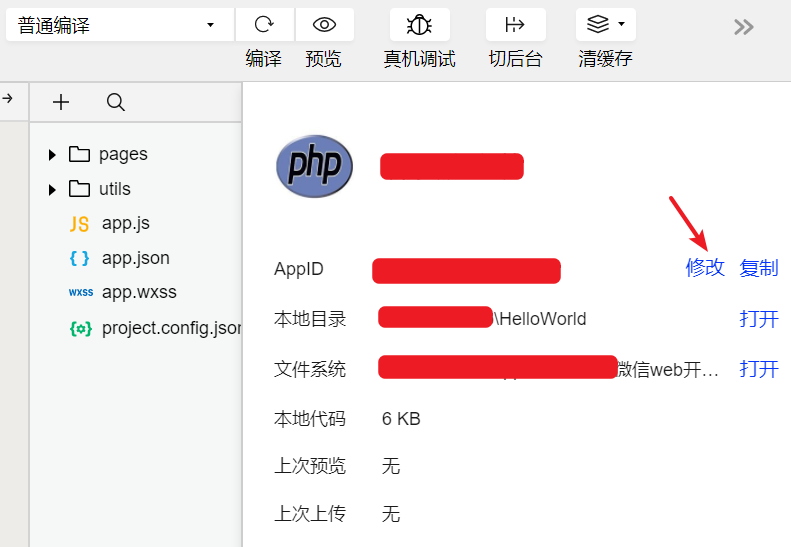Expand the pages folder arrow
791x547 pixels.
click(x=51, y=154)
